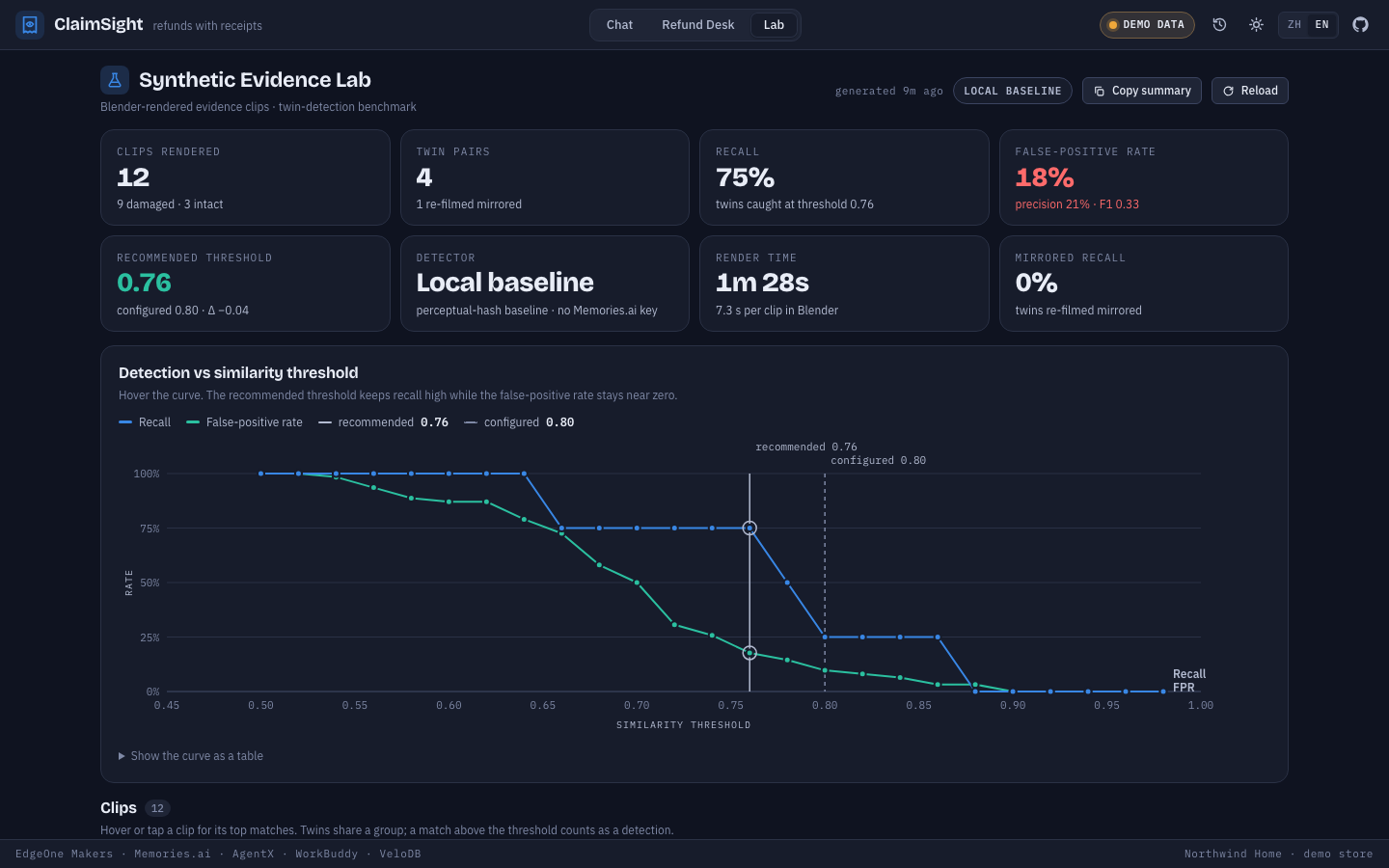Click the Twin pairs 4 value

[x=424, y=177]
